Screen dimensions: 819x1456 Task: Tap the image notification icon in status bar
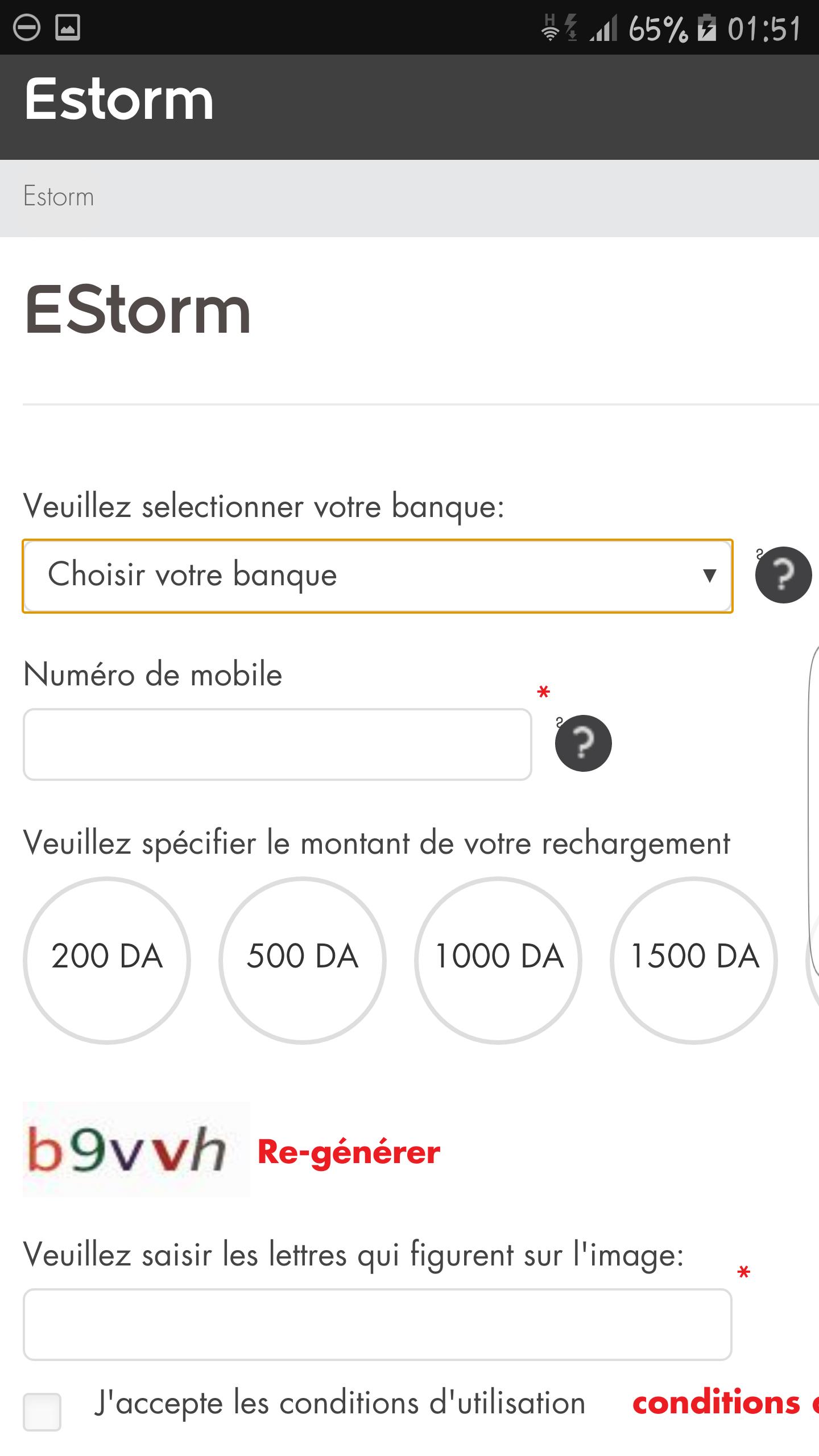click(68, 27)
